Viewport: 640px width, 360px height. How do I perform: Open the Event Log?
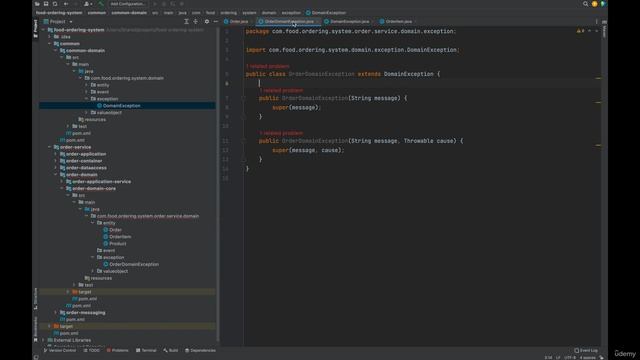(x=586, y=351)
